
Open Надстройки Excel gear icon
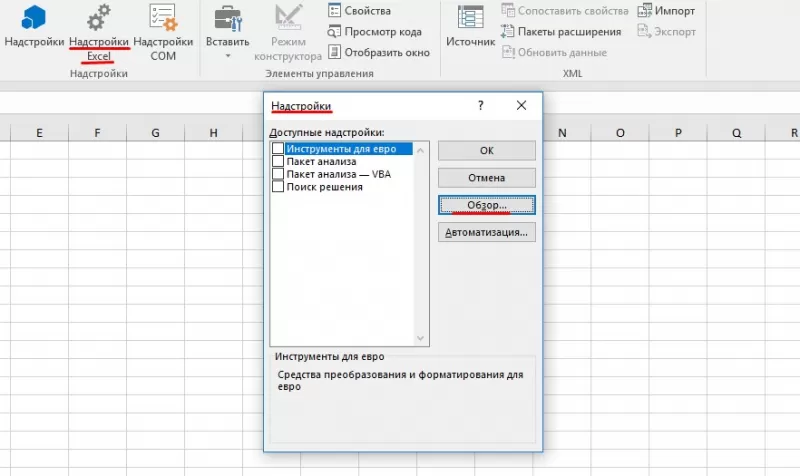tap(98, 17)
